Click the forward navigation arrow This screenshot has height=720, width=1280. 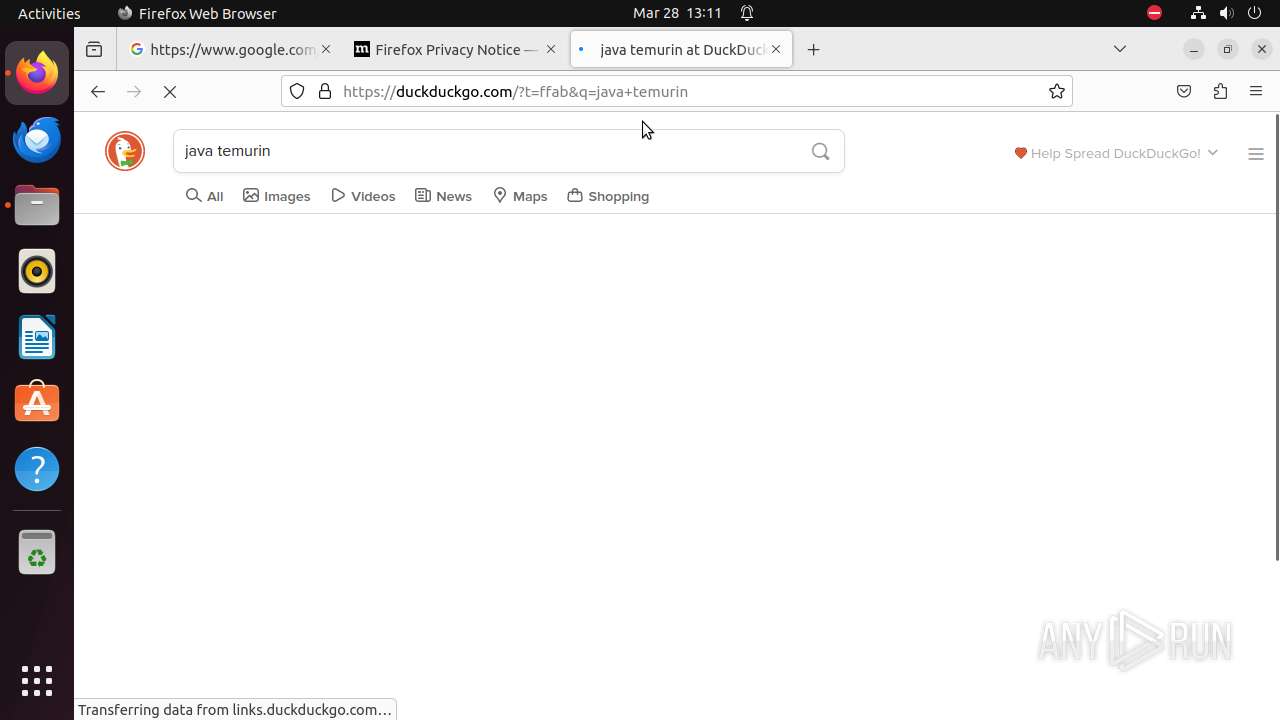click(x=134, y=92)
